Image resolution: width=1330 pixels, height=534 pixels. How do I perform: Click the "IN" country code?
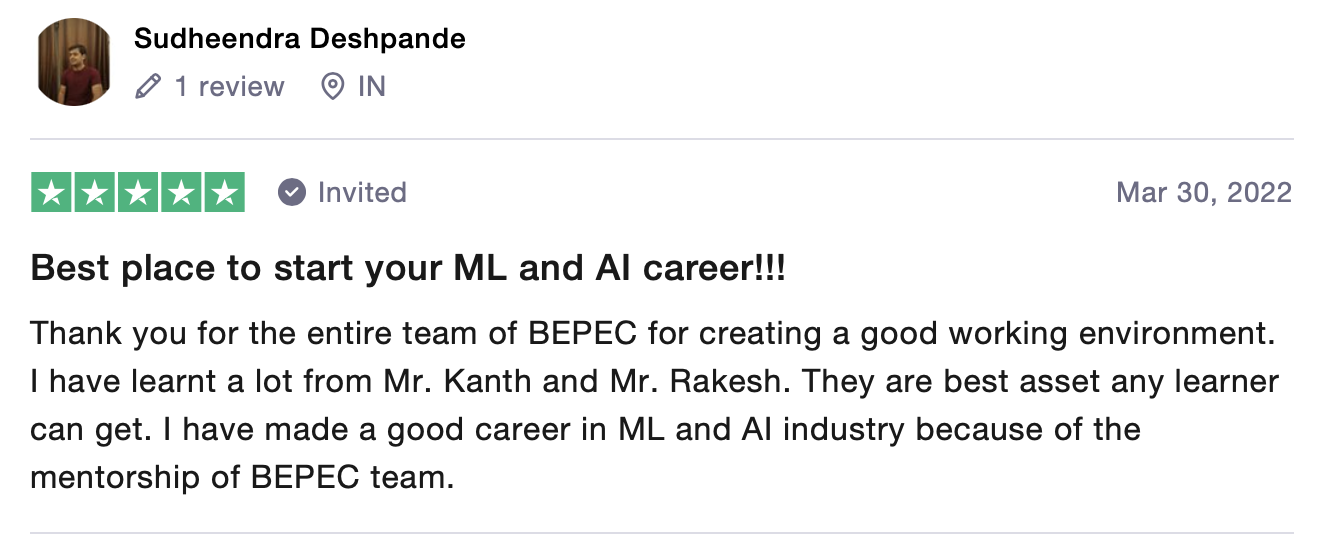click(371, 87)
